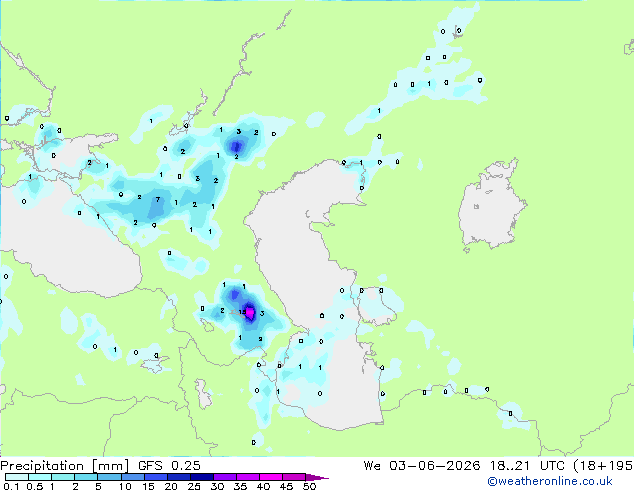Click the 2–5 mm legend color swatch
The width and height of the screenshot is (634, 490).
coord(86,477)
